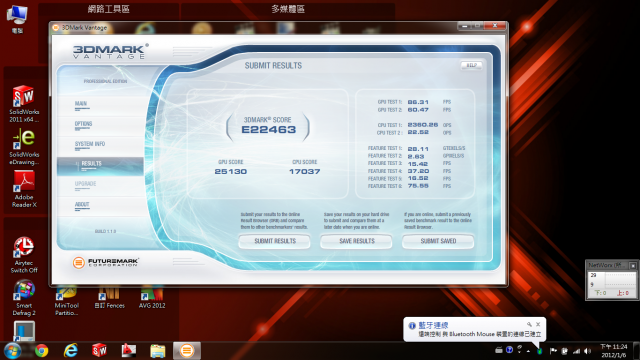Screen dimensions: 640x360
Task: Click Feature Test 1 value 28.11
Action: (x=418, y=149)
